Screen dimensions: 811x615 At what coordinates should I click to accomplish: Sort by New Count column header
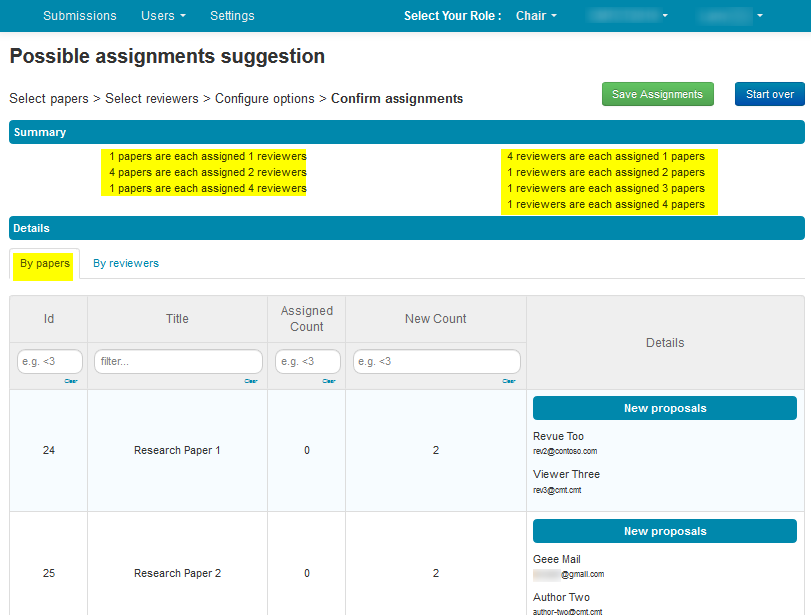pyautogui.click(x=435, y=319)
